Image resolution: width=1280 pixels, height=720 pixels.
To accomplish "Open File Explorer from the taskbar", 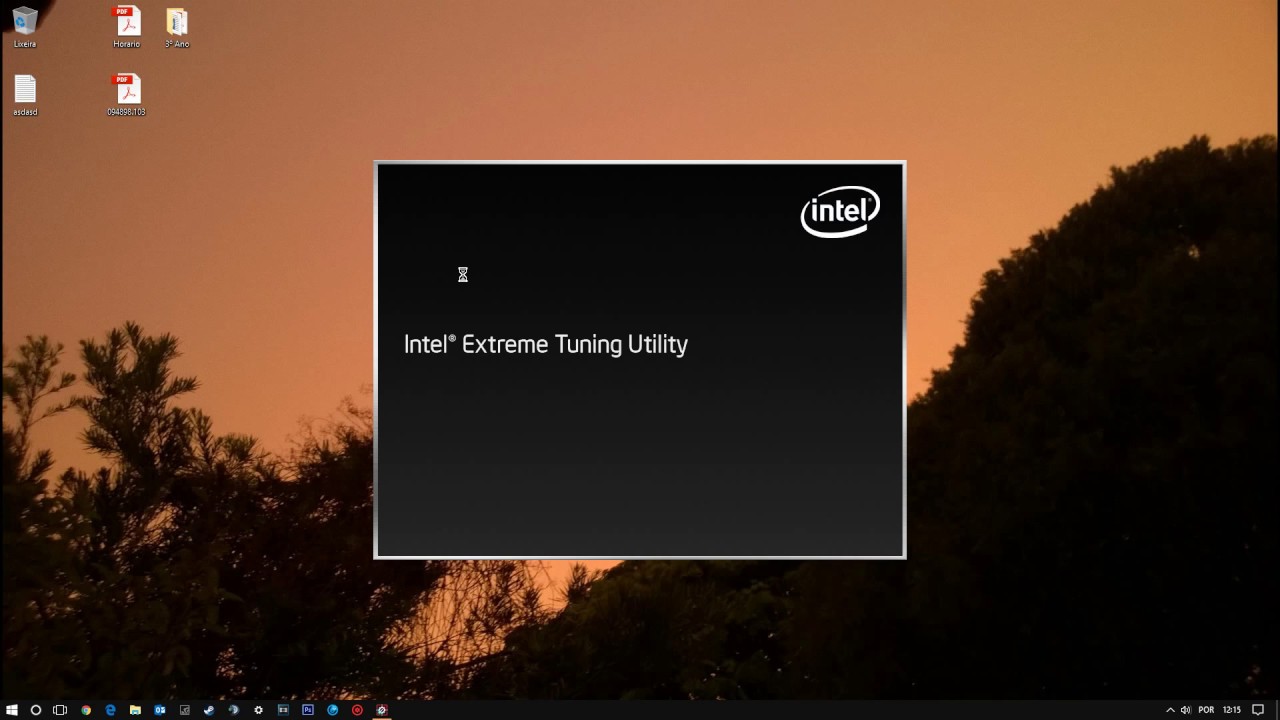I will pos(135,710).
